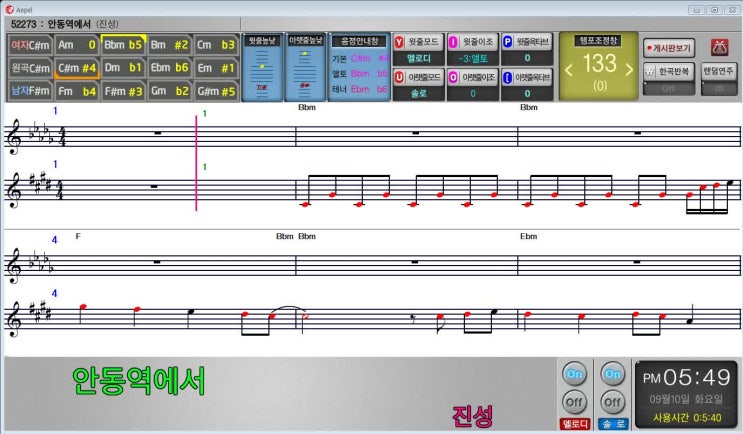The height and width of the screenshot is (434, 743).
Task: Click the pink I upper staff transpose icon
Action: [x=453, y=42]
